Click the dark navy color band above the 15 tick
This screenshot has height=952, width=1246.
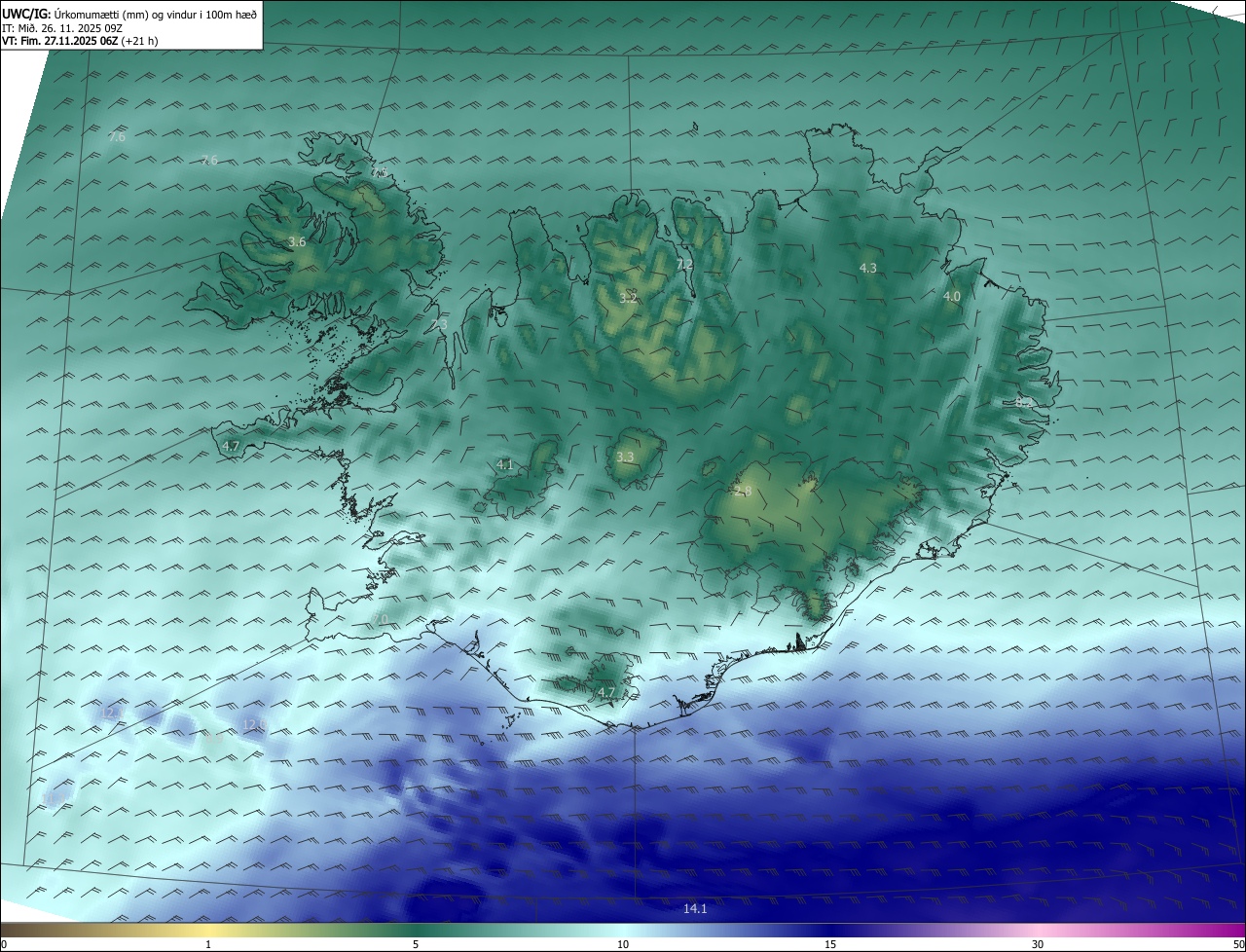click(x=830, y=930)
